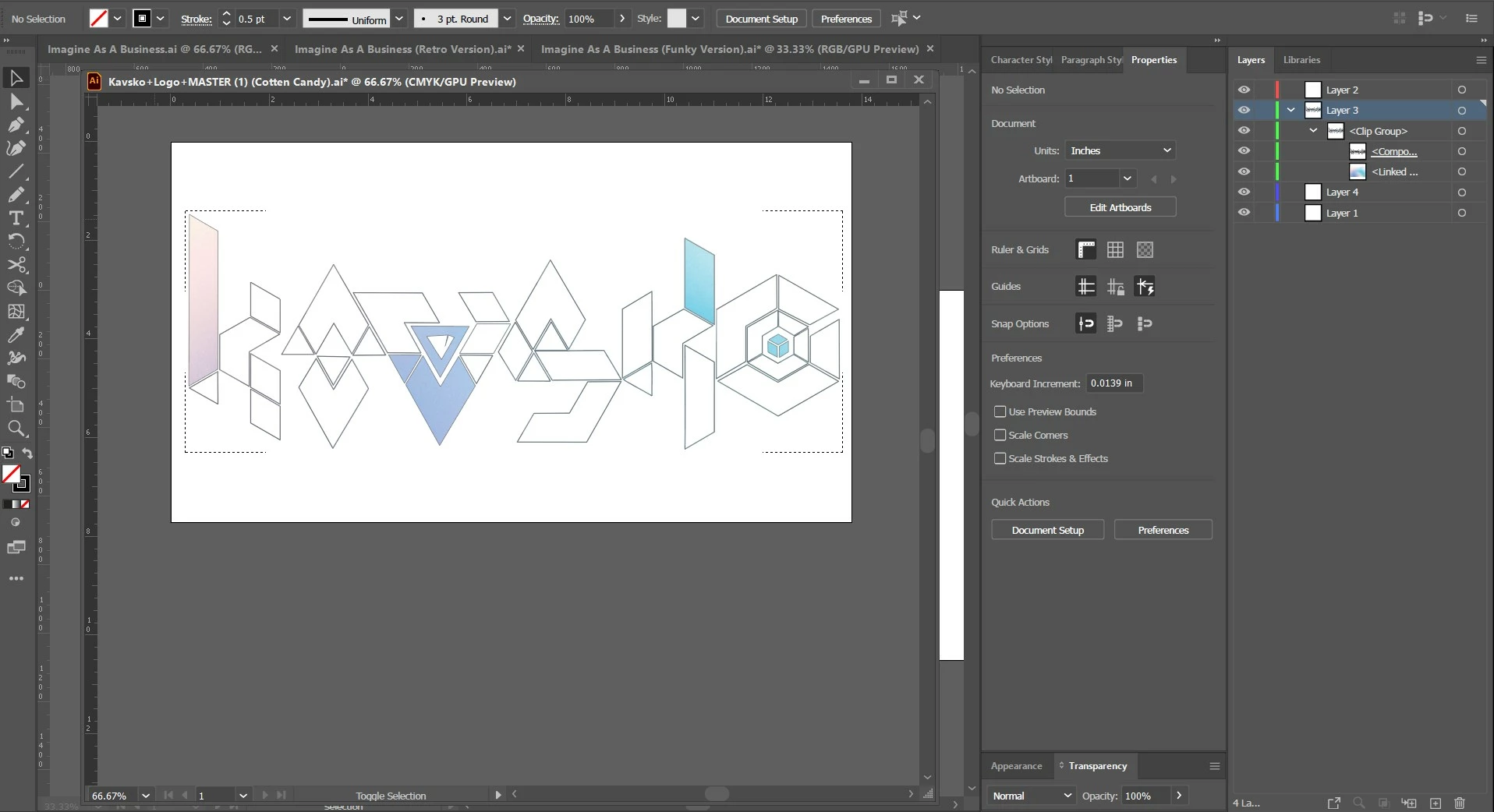The height and width of the screenshot is (812, 1494).
Task: Show transparency grid icon
Action: coord(1145,250)
